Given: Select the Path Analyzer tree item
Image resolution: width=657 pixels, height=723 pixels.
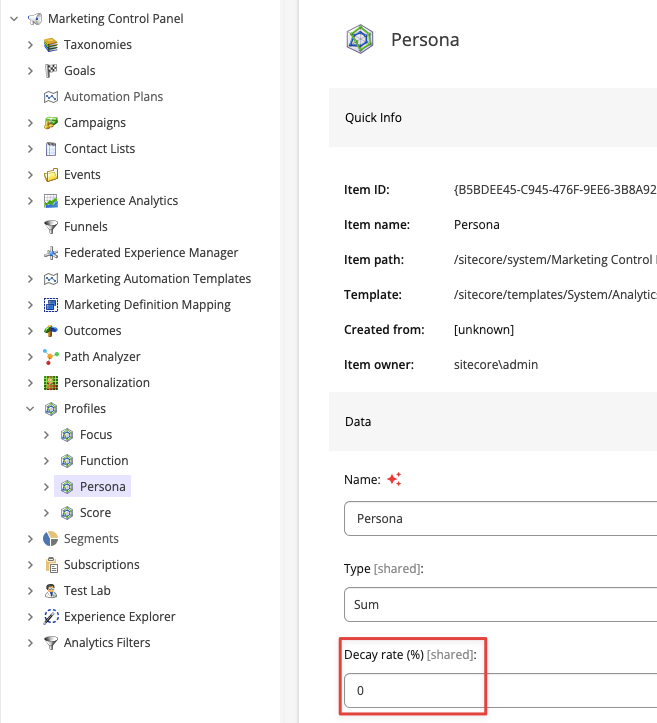Looking at the screenshot, I should pyautogui.click(x=102, y=357).
